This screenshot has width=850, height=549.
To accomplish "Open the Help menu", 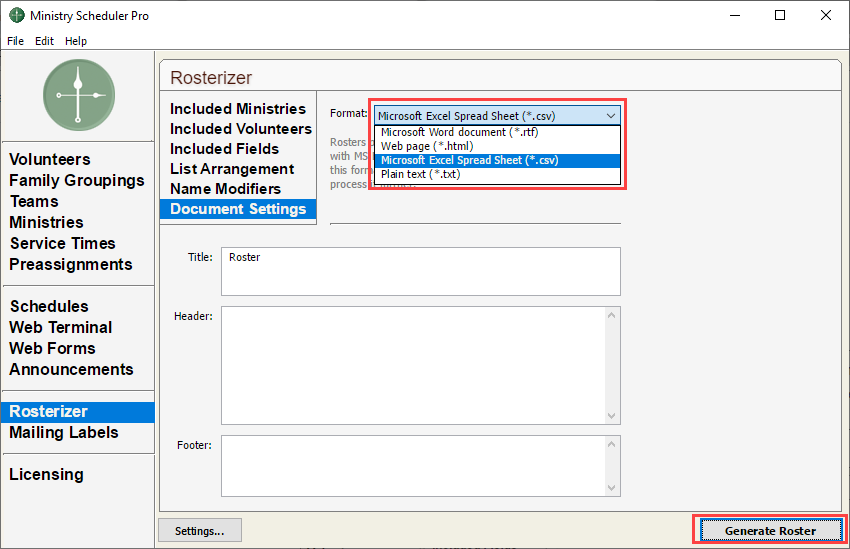I will pyautogui.click(x=76, y=41).
